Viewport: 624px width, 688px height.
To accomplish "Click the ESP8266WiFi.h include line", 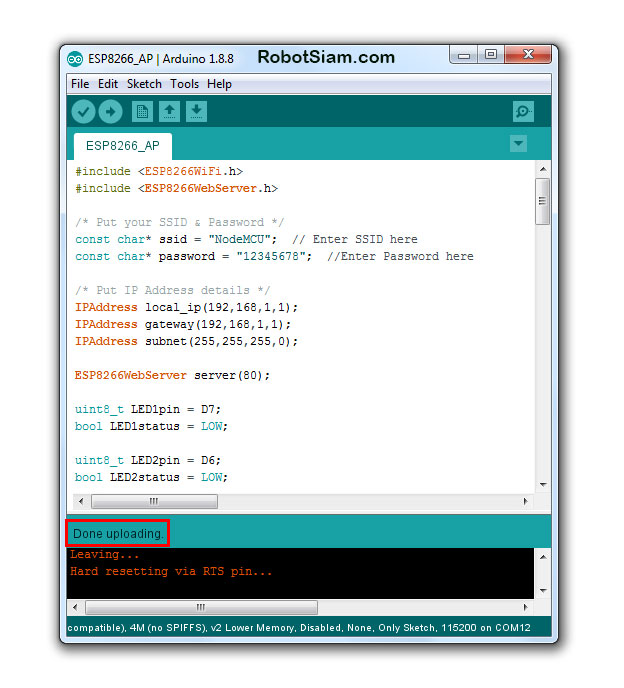I will [159, 171].
